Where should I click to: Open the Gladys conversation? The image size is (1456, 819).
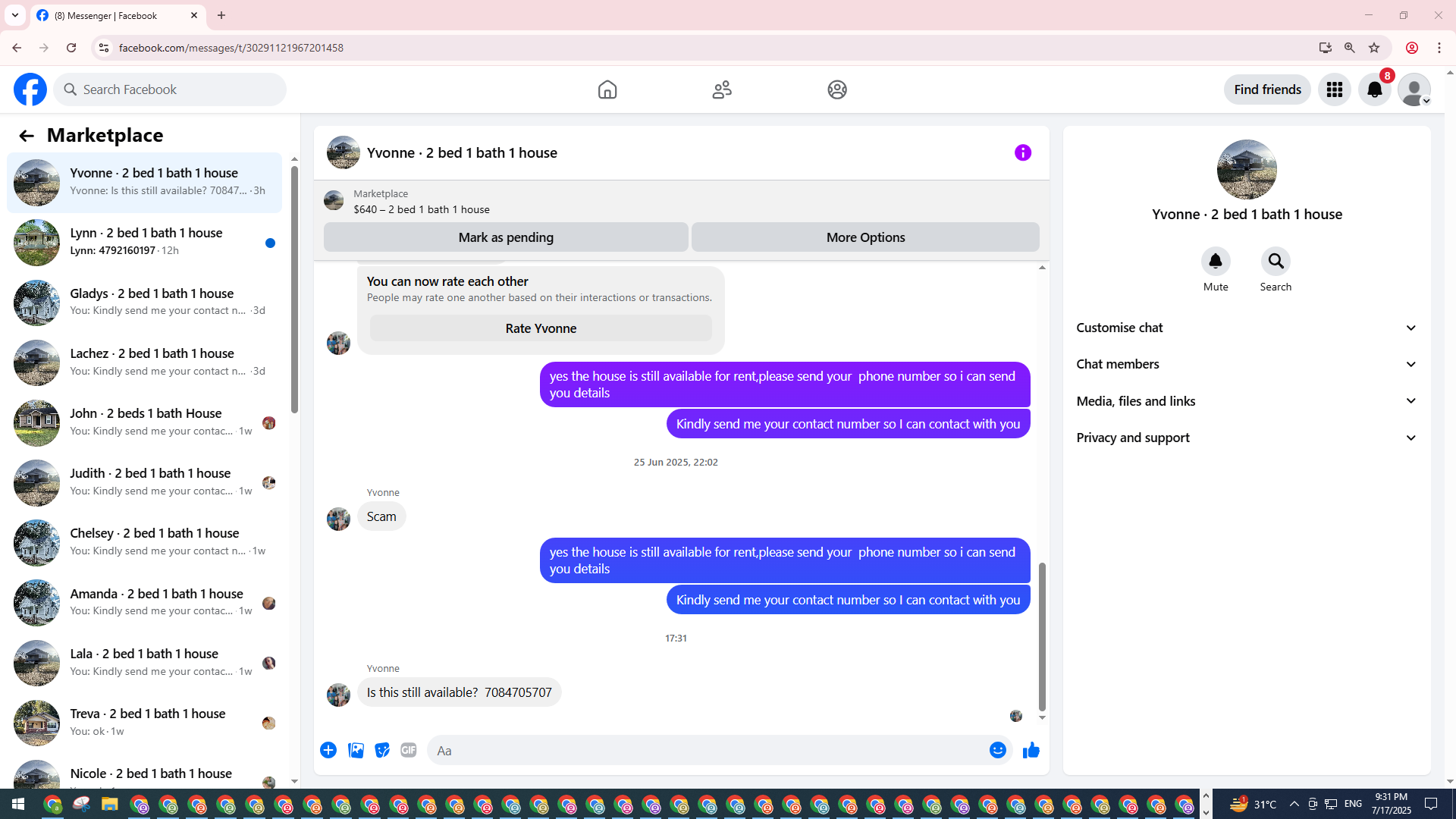(144, 302)
